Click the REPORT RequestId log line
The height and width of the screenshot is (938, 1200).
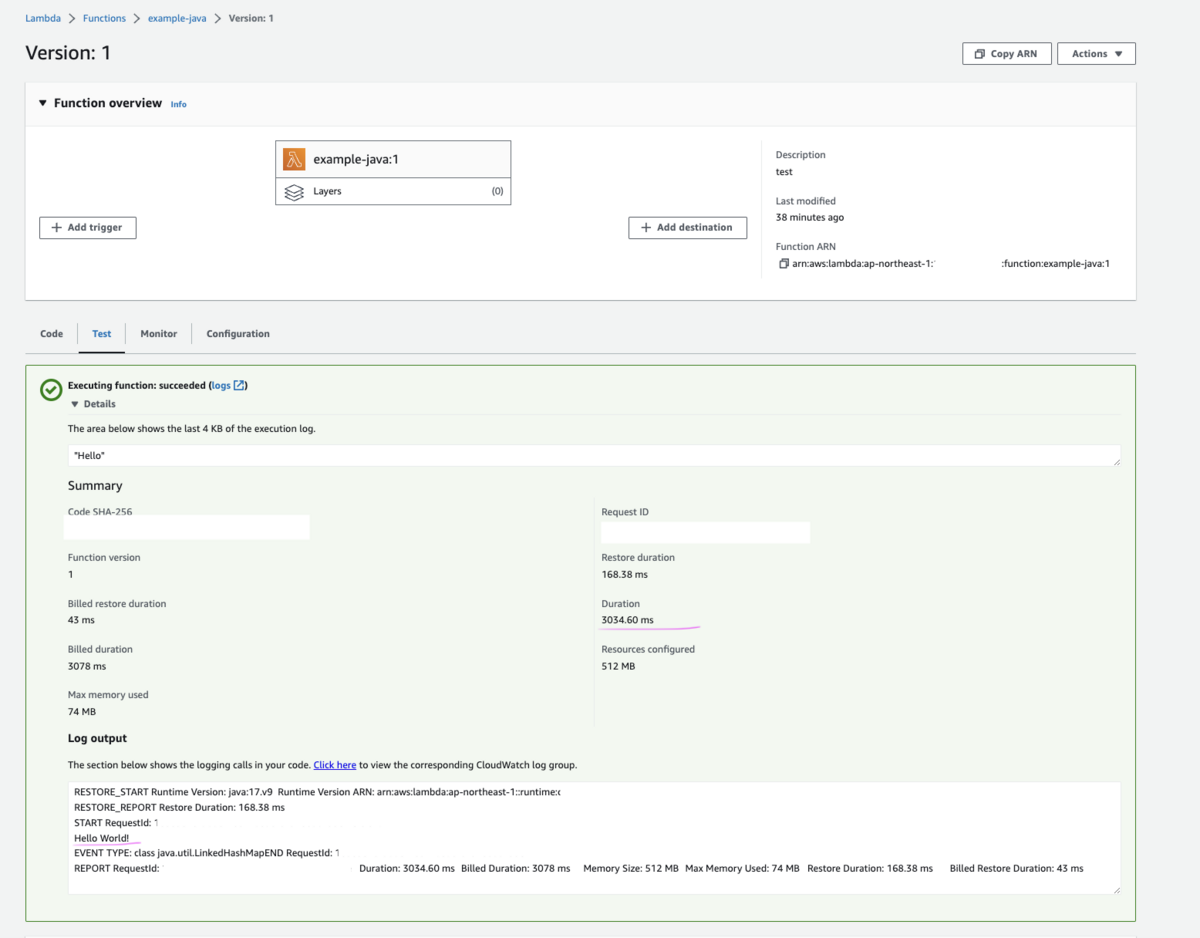[578, 869]
